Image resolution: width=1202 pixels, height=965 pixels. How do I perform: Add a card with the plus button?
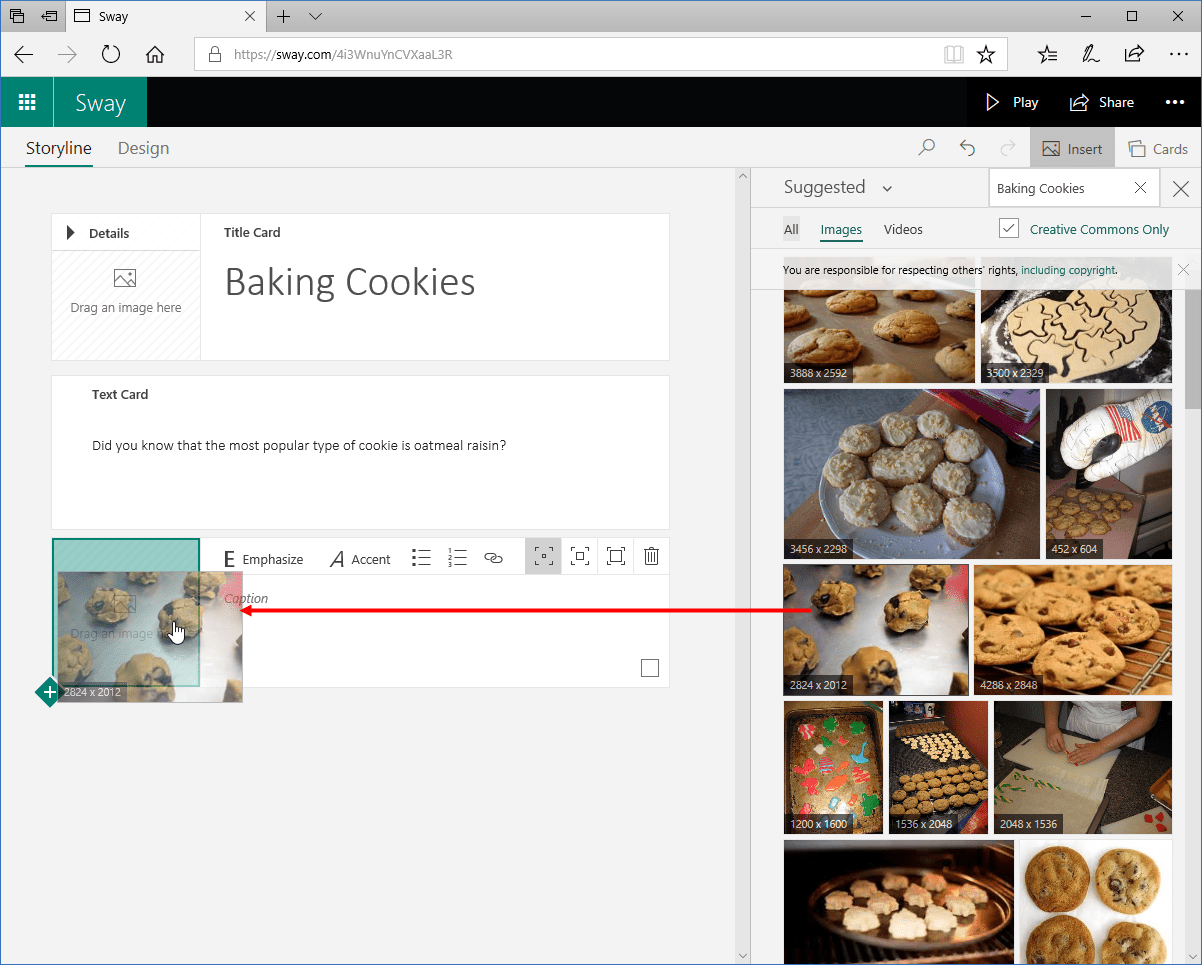pos(49,692)
